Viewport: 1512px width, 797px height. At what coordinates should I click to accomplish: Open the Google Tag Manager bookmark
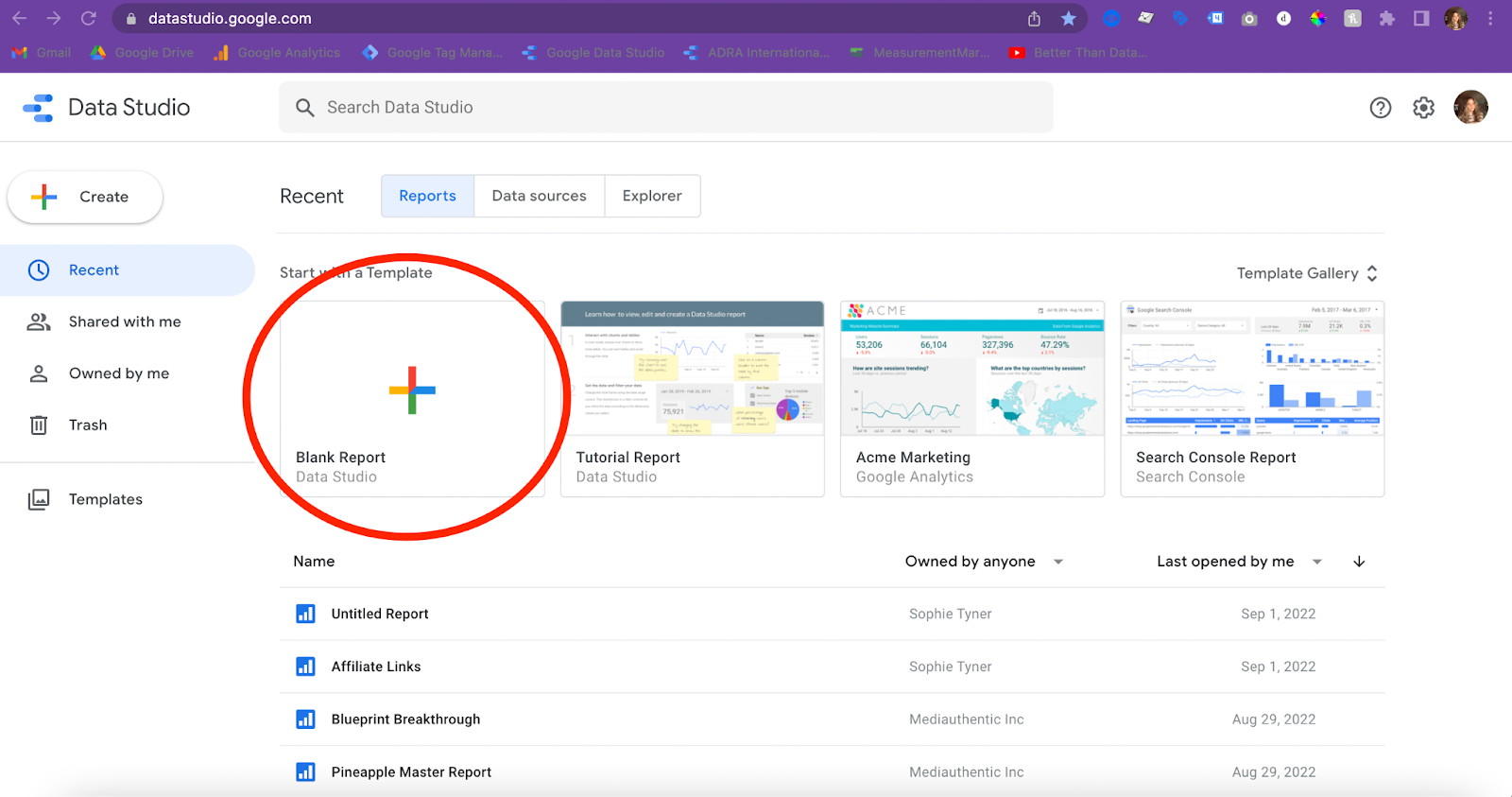point(432,53)
